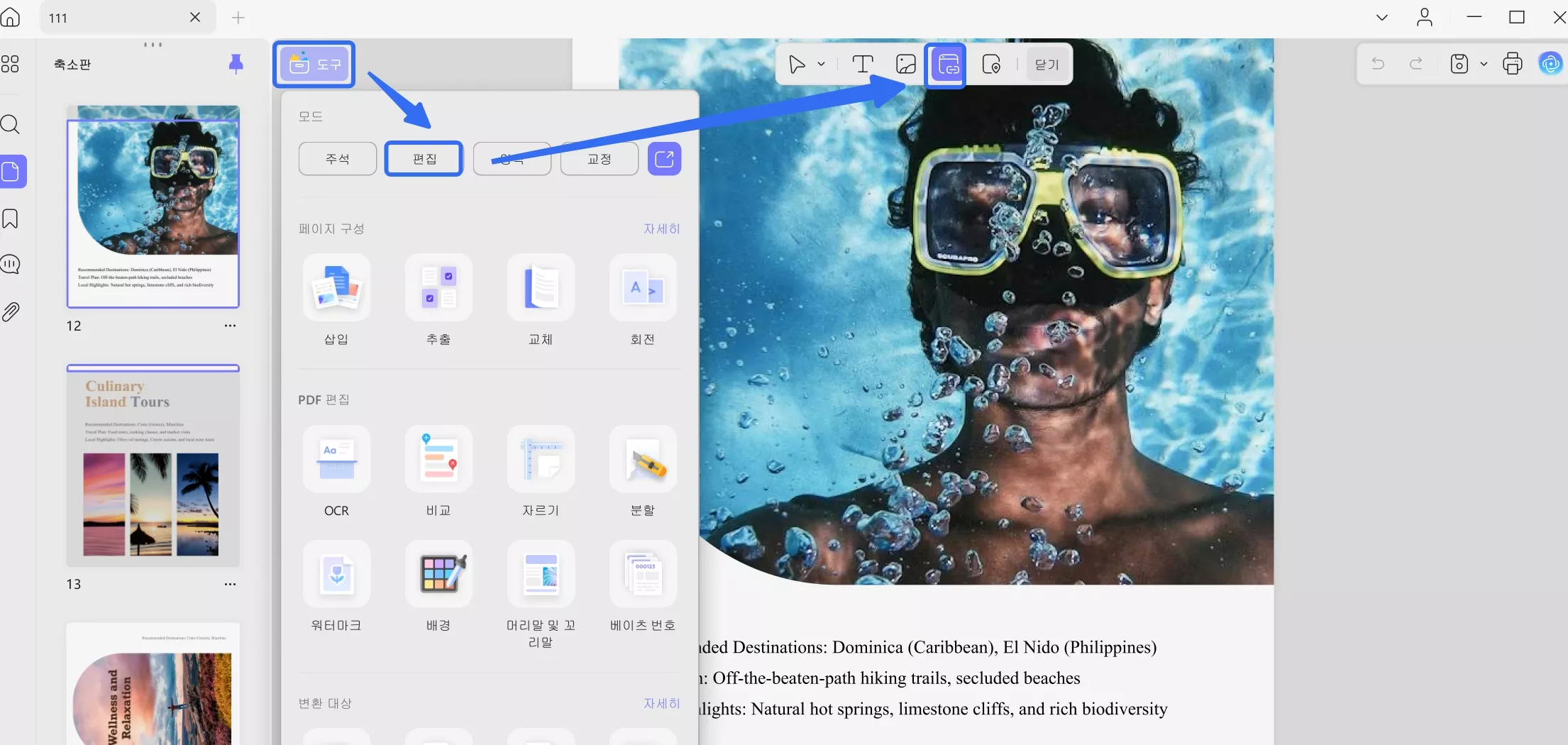The height and width of the screenshot is (745, 1568).
Task: Select page 12 thumbnail
Action: point(153,206)
